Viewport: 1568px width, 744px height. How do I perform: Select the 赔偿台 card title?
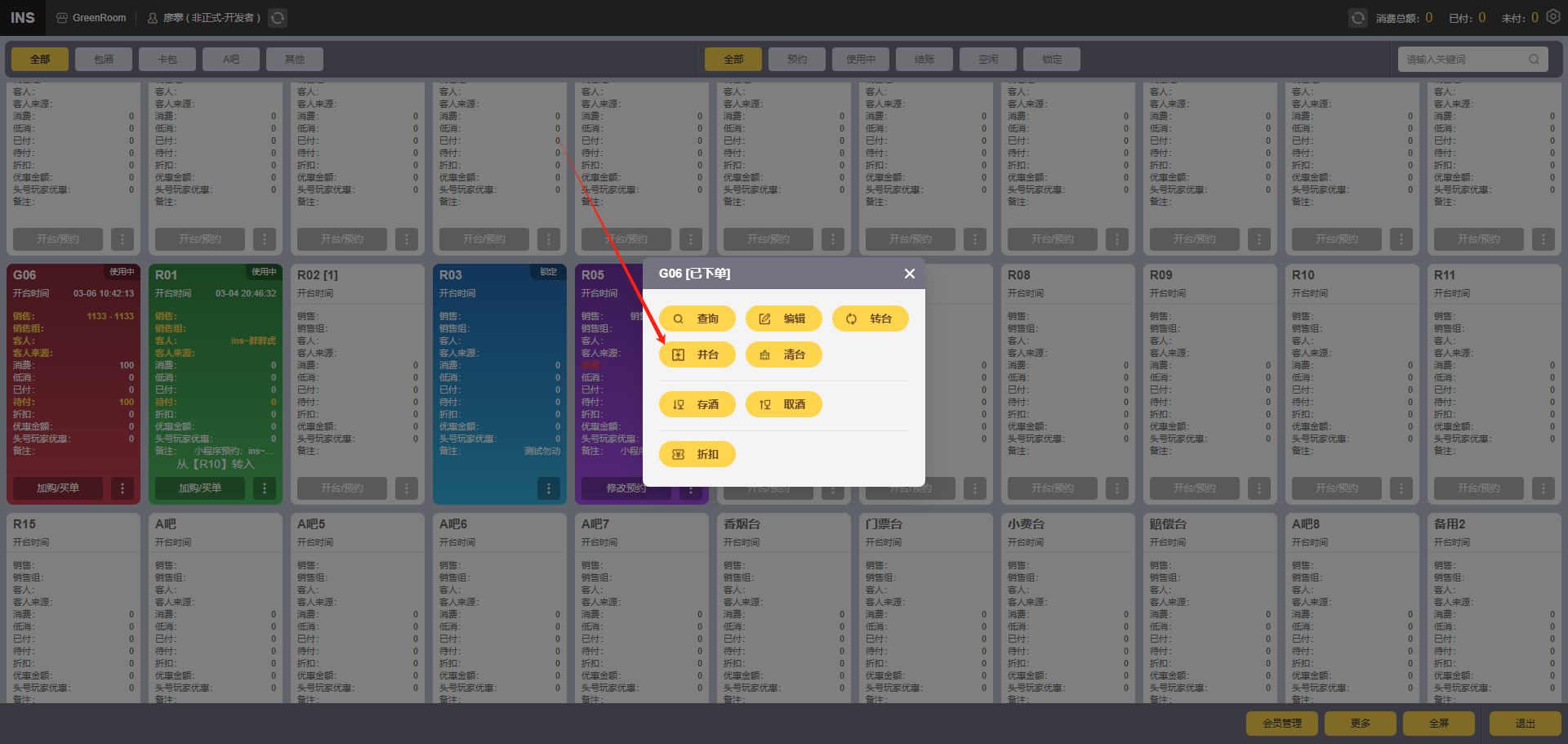coord(1168,524)
